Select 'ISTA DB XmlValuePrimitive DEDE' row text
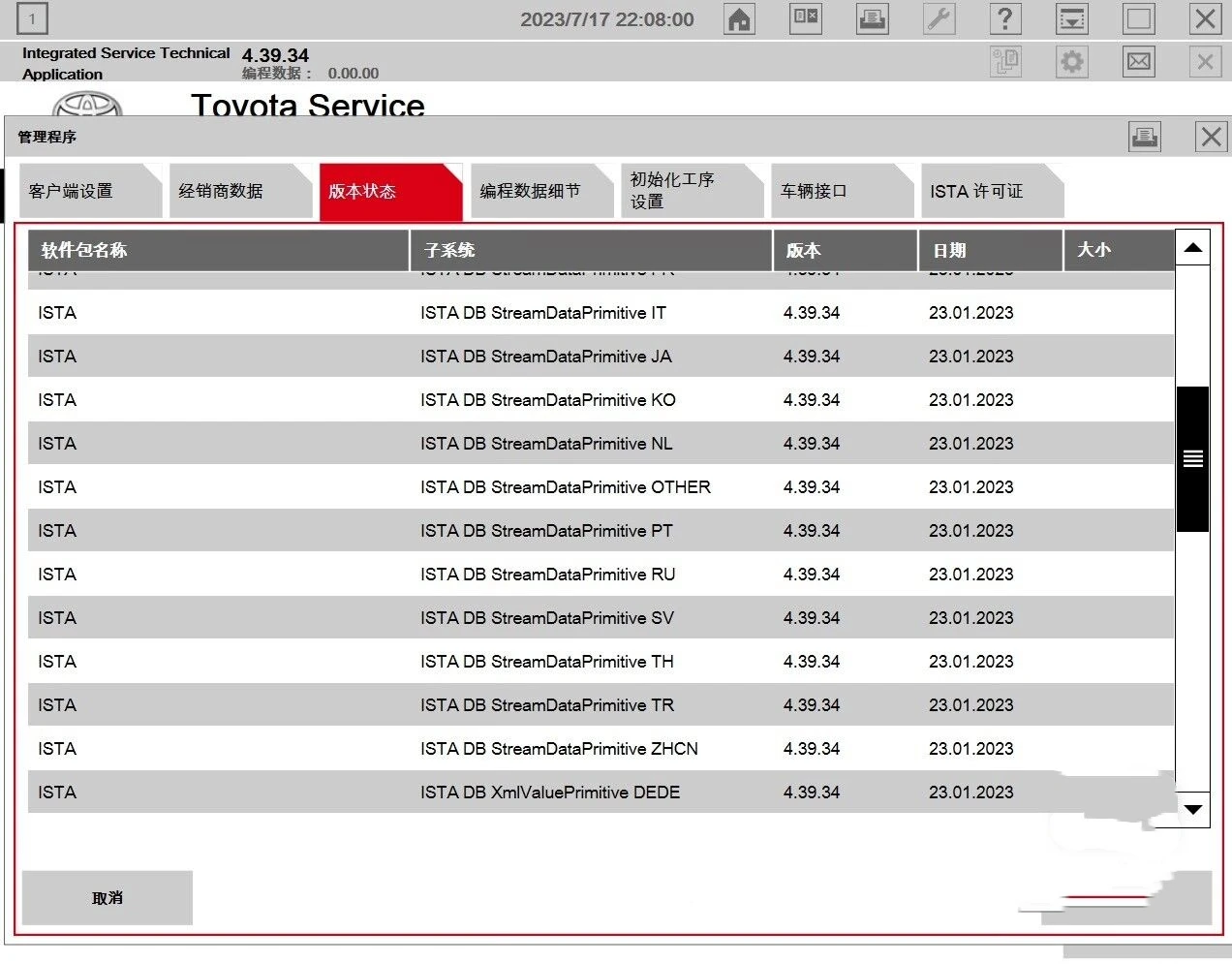The image size is (1232, 964). pos(550,793)
